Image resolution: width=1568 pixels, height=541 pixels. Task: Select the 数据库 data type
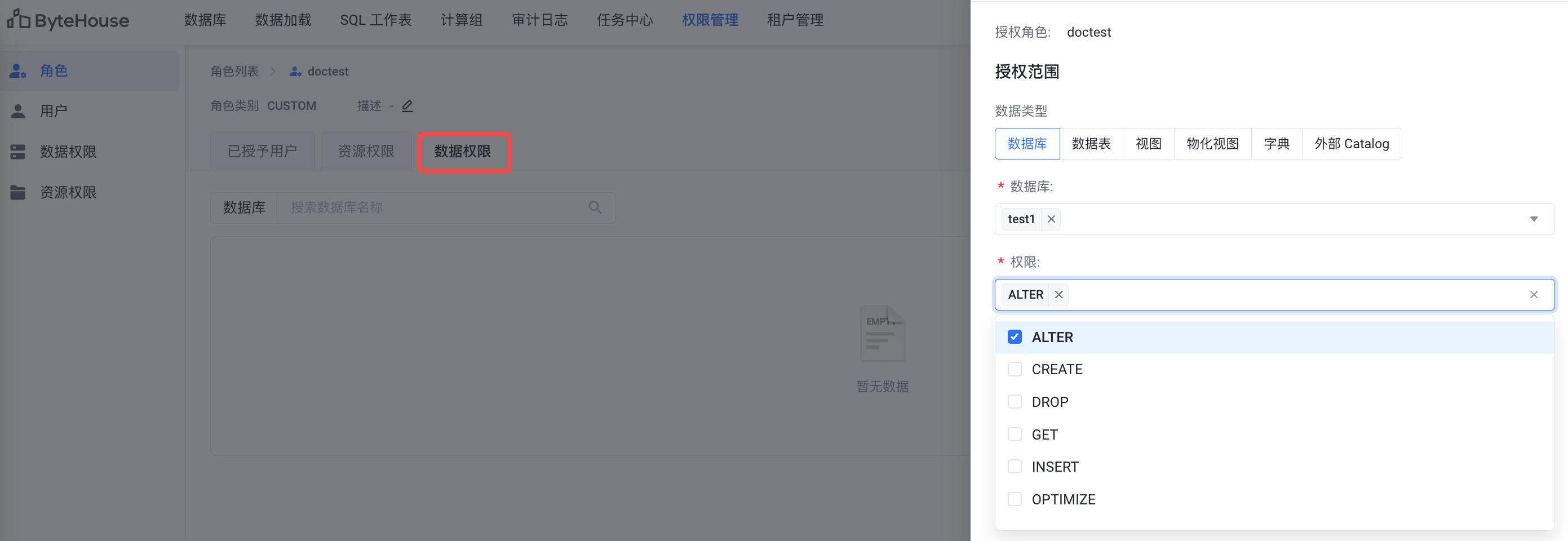[1027, 144]
